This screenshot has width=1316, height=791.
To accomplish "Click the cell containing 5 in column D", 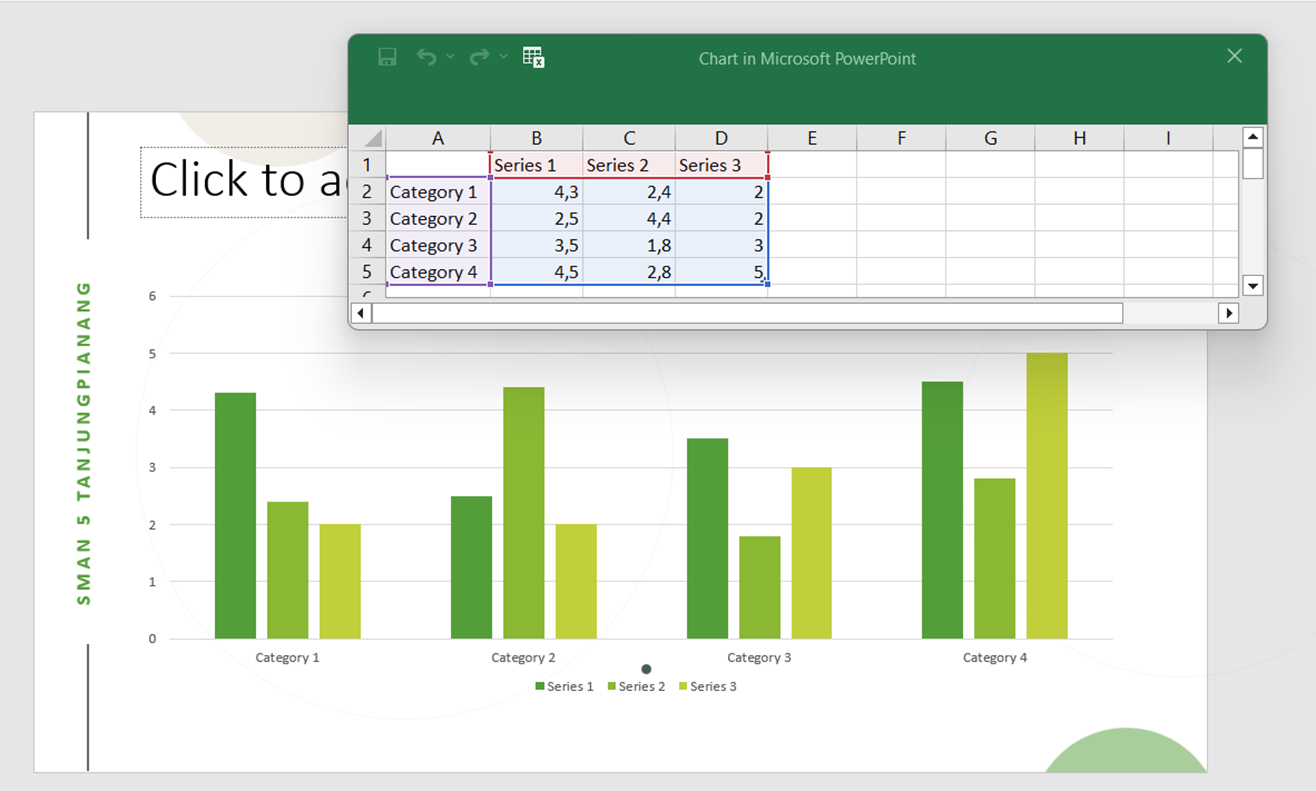I will pyautogui.click(x=721, y=272).
